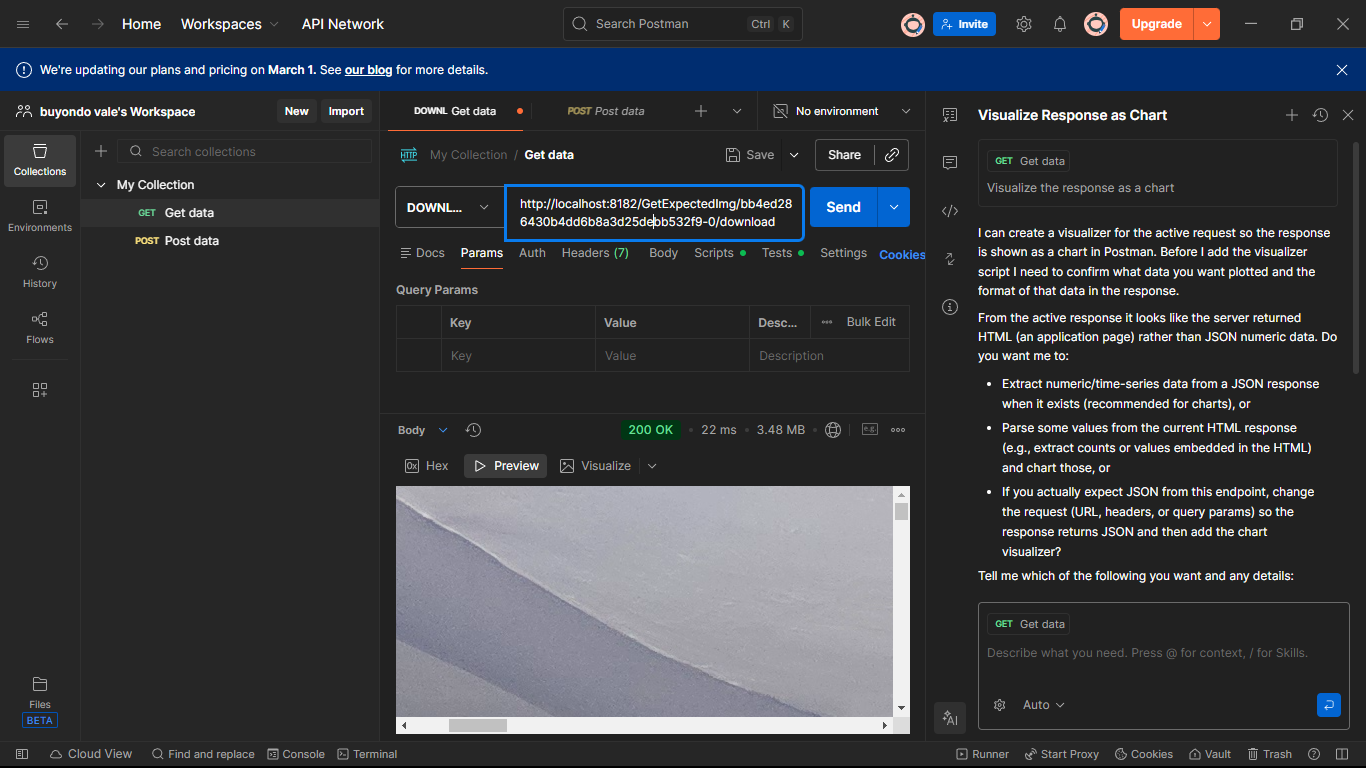Image resolution: width=1366 pixels, height=768 pixels.
Task: Open the HTTP method dropdown
Action: 449,208
